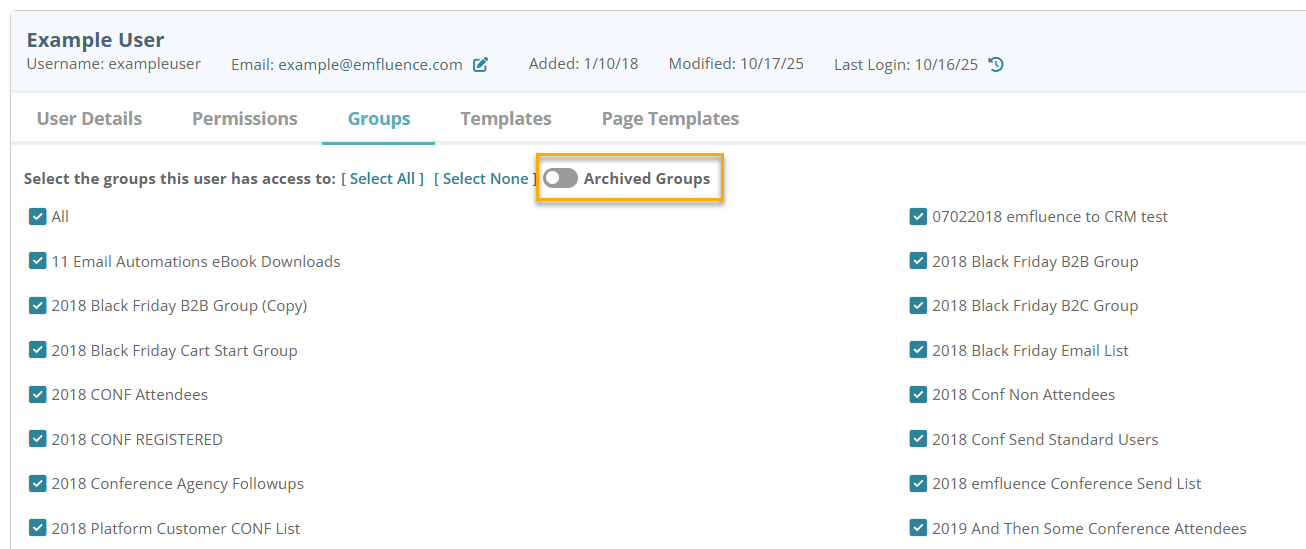Toggle the Archived Groups switch
1306x549 pixels.
pyautogui.click(x=560, y=178)
